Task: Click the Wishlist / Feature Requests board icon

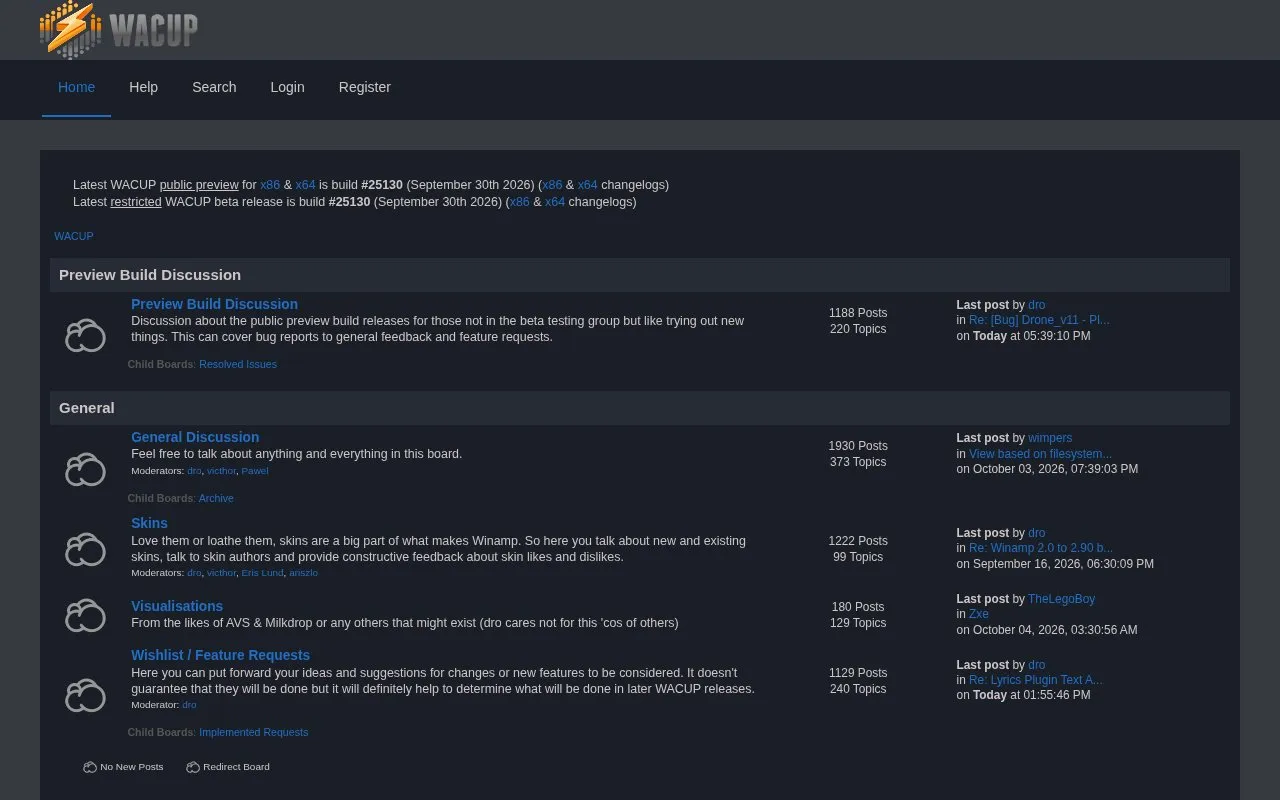Action: tap(85, 695)
